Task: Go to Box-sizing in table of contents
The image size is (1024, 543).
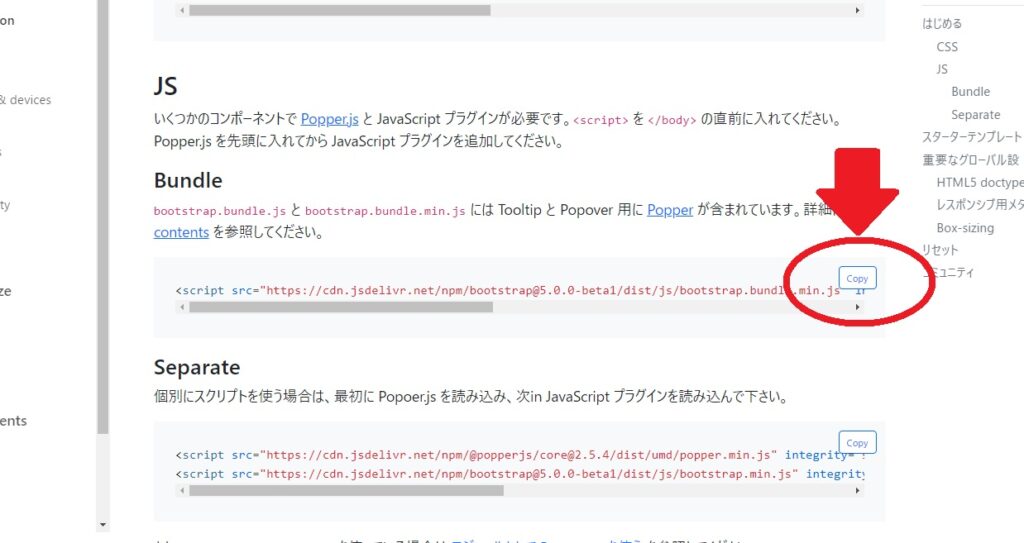Action: click(965, 228)
